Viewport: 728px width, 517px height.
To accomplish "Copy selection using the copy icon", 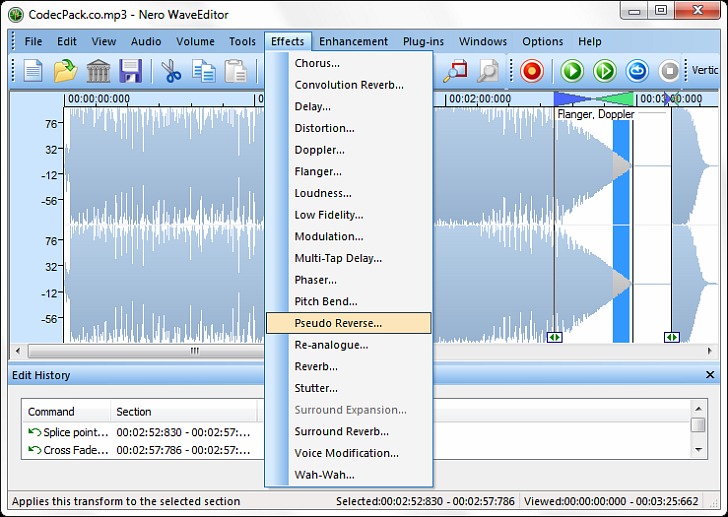I will (x=204, y=71).
